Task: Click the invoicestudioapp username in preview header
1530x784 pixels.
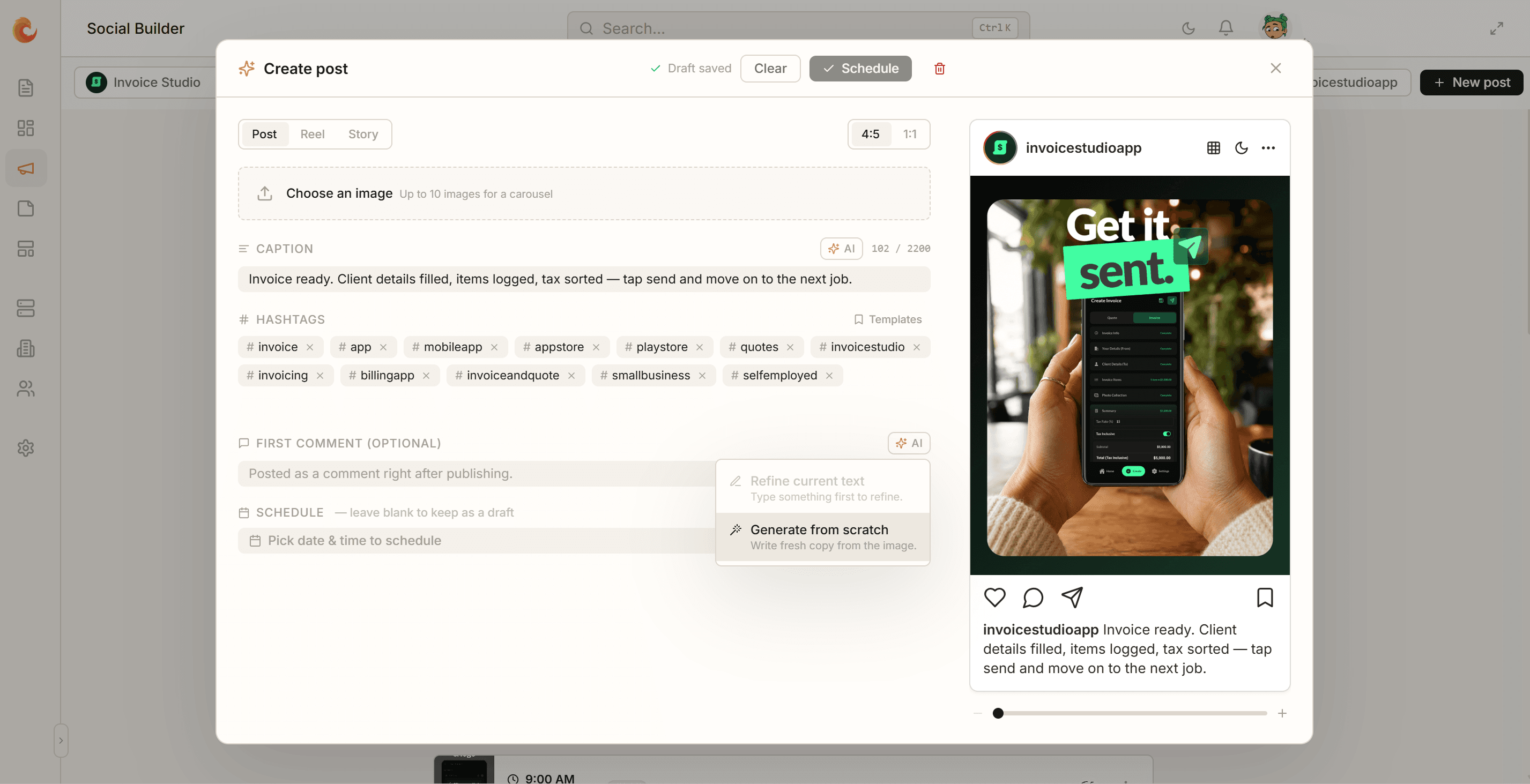Action: pos(1083,148)
